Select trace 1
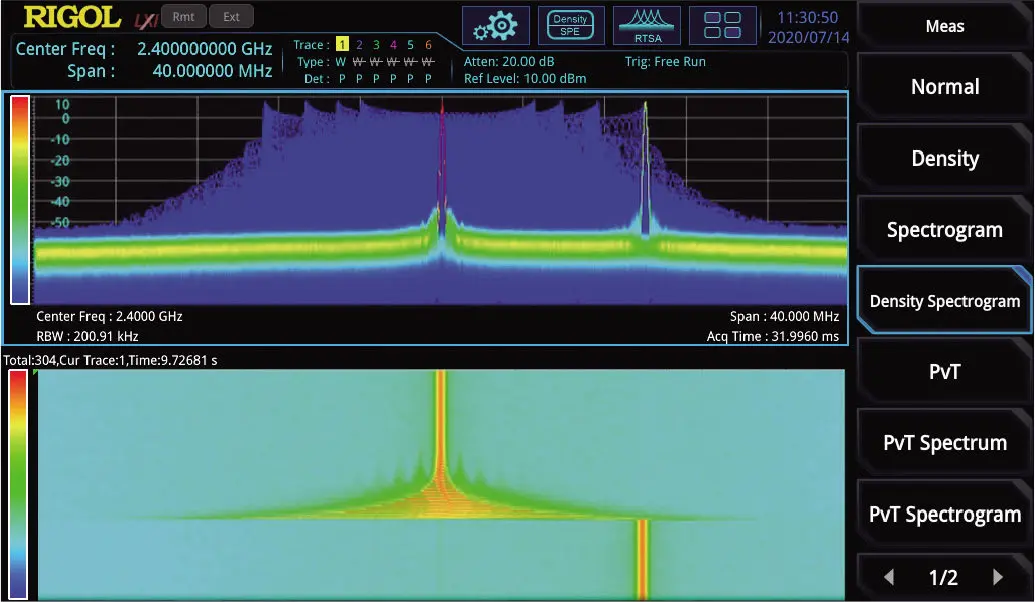 pos(342,44)
